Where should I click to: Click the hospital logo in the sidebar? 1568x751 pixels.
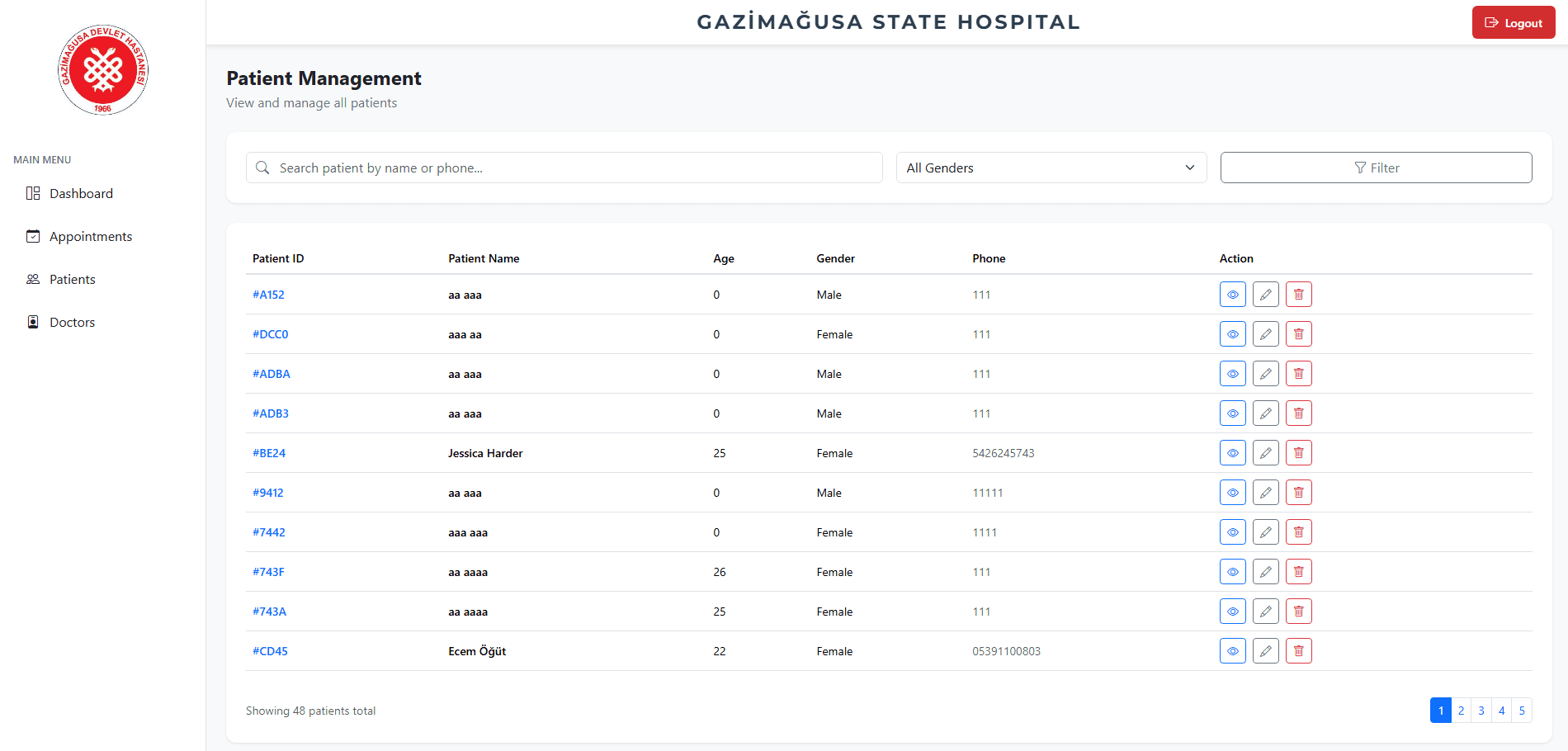102,69
